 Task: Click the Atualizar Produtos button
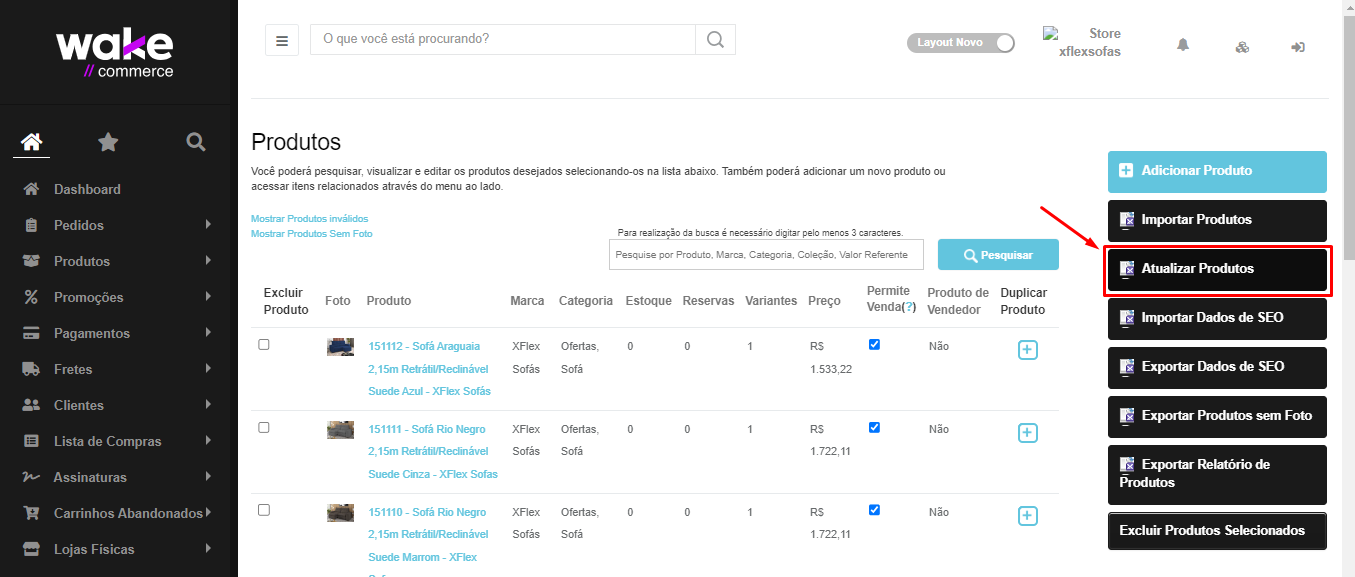pyautogui.click(x=1216, y=269)
